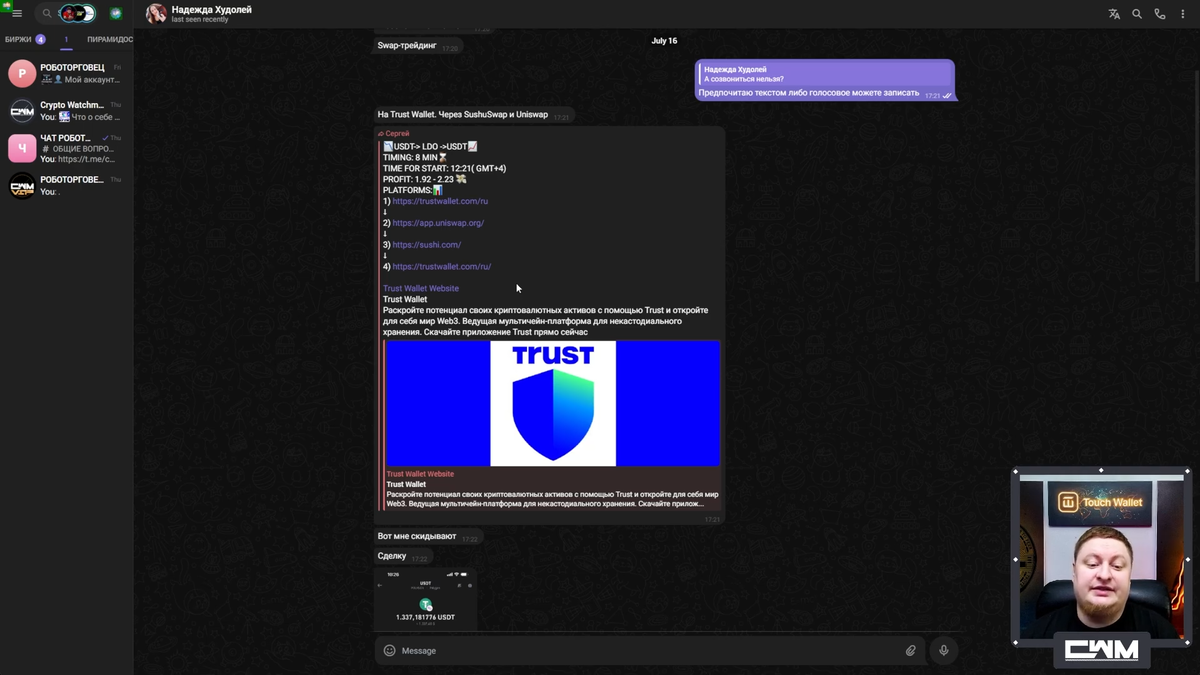Open Надежда Худолей profile avatar in header
Image resolution: width=1200 pixels, height=675 pixels.
tap(156, 14)
